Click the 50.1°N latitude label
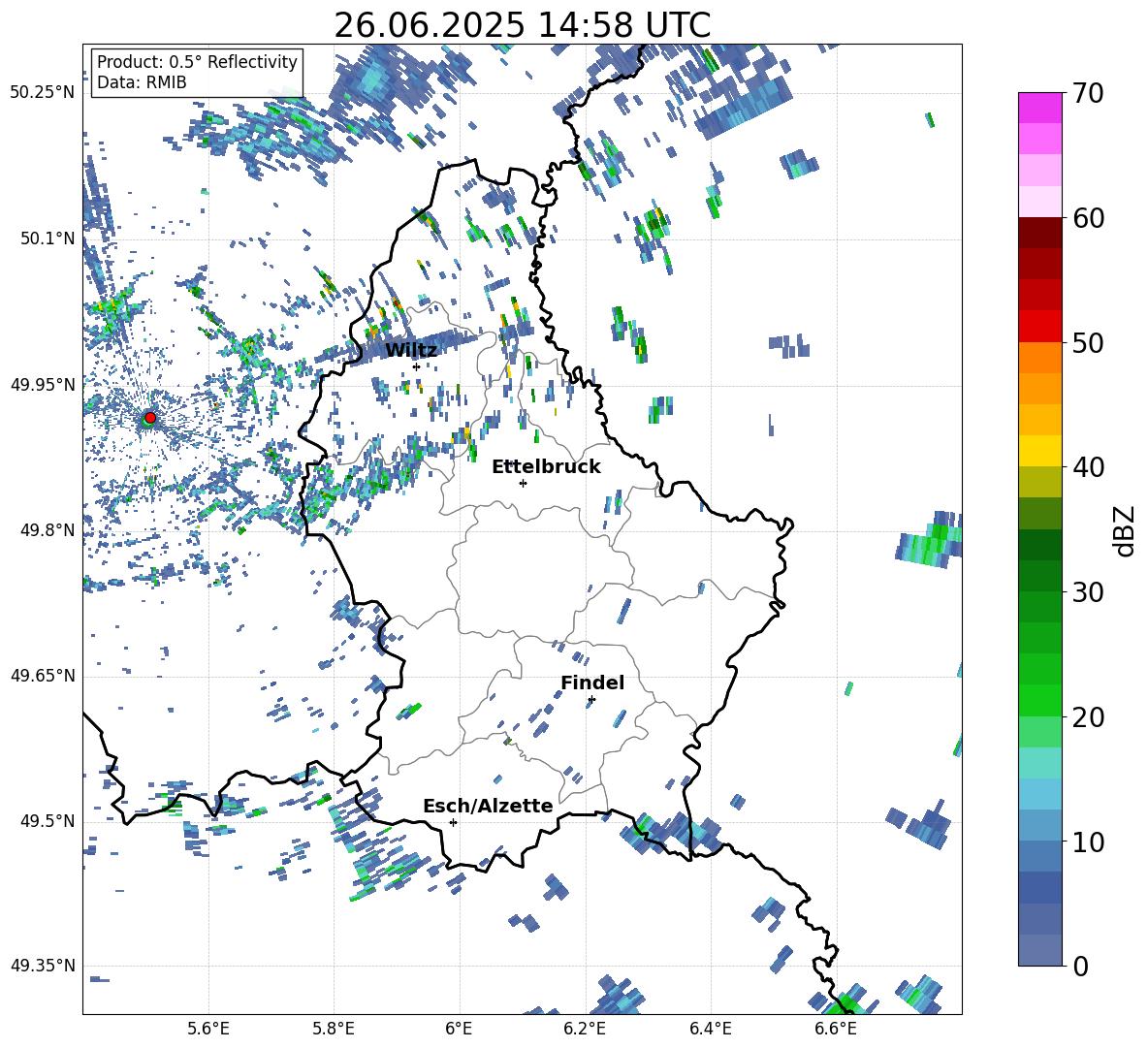Viewport: 1148px width, 1048px height. point(48,238)
